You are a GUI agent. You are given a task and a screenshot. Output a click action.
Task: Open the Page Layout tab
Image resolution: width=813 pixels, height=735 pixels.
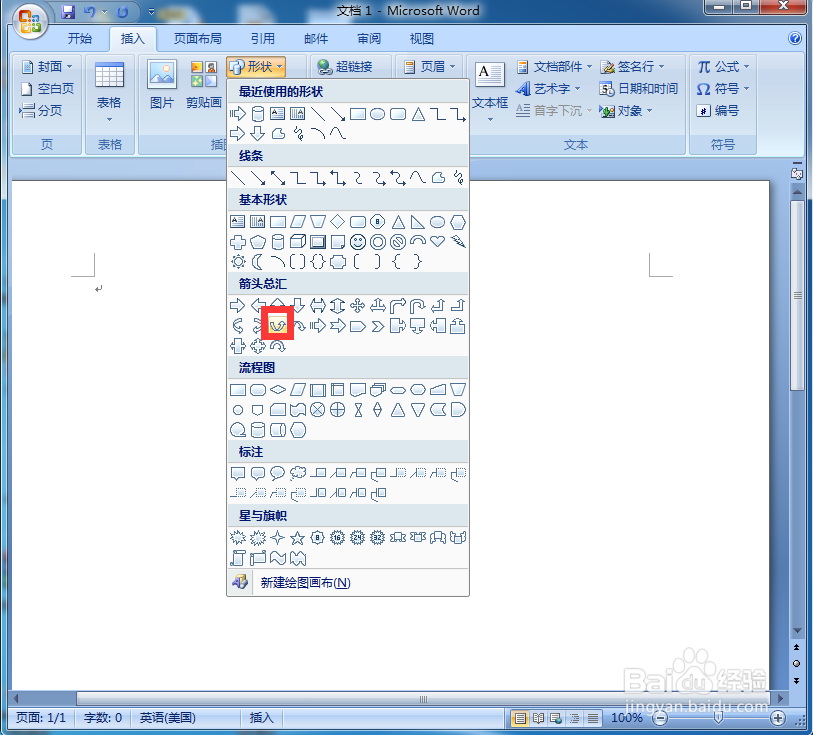point(198,38)
